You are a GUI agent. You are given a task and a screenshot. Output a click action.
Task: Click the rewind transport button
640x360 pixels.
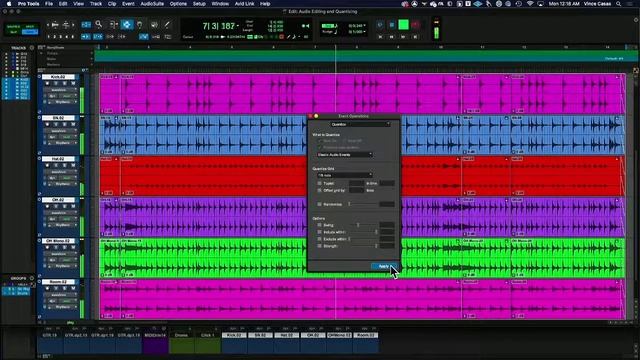pos(391,37)
